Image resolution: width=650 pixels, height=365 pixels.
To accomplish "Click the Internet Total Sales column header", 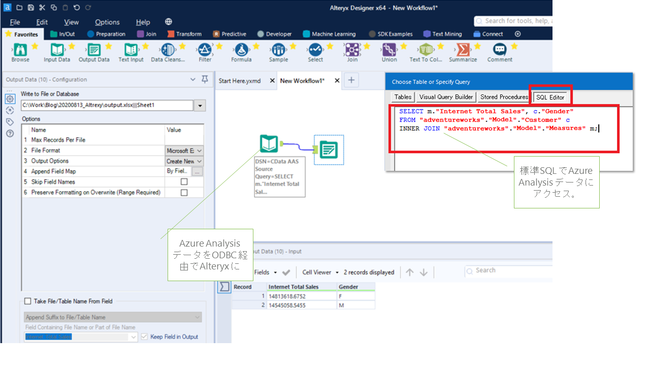I will (x=301, y=287).
